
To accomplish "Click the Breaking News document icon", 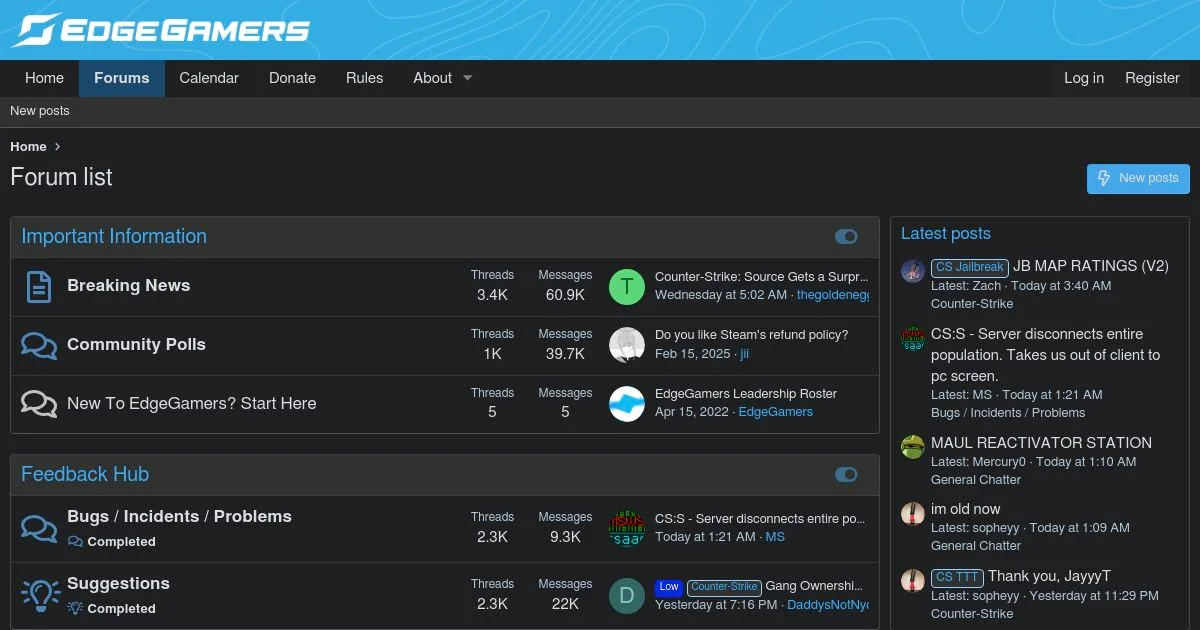I will pos(38,287).
